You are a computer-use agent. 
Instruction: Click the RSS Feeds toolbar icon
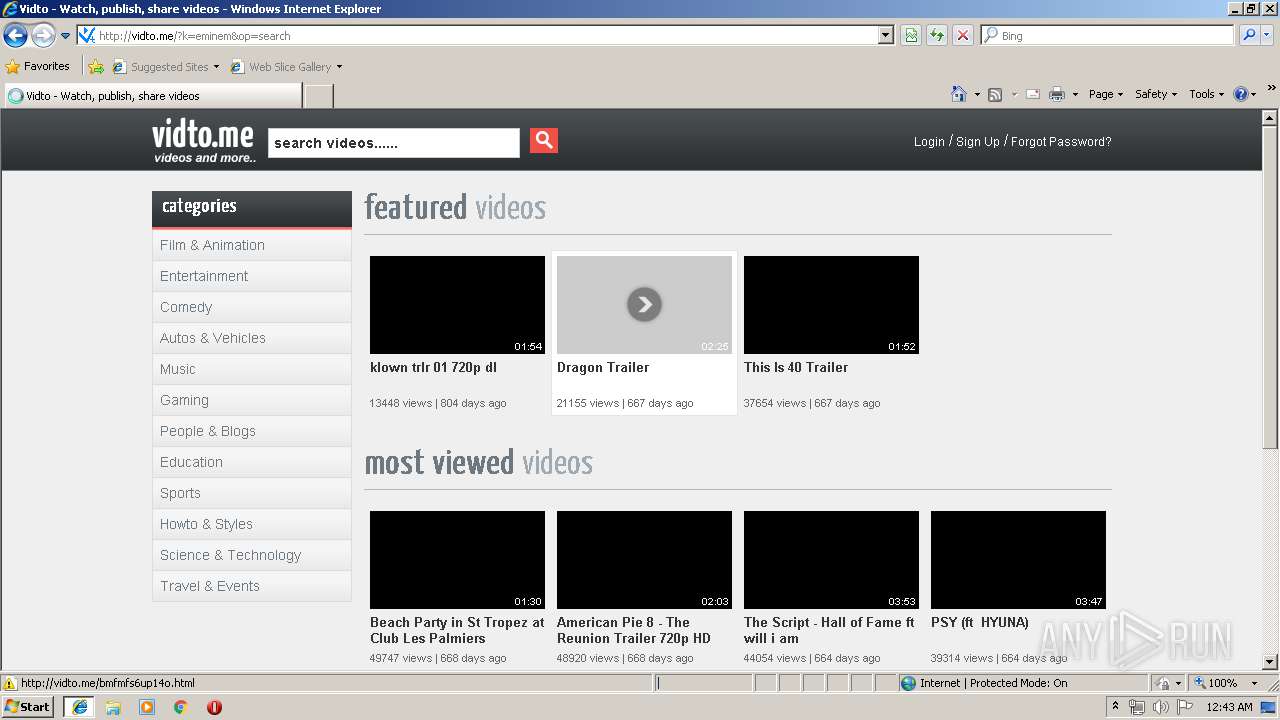pyautogui.click(x=995, y=94)
